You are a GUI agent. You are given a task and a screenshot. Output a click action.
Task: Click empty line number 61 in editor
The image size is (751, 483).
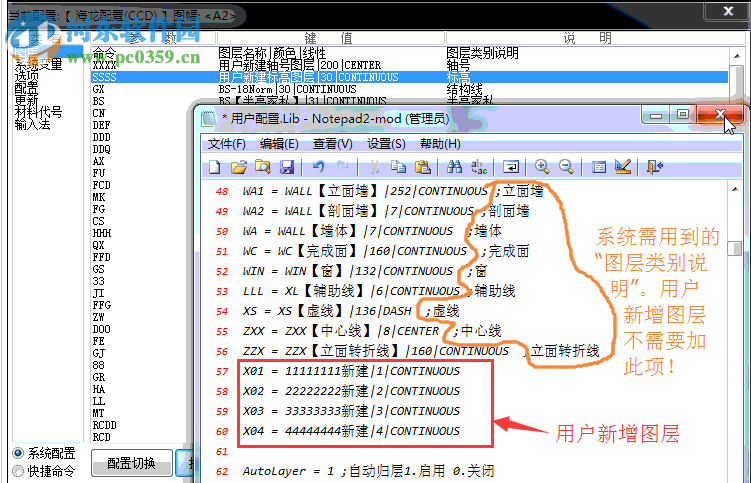(x=222, y=451)
